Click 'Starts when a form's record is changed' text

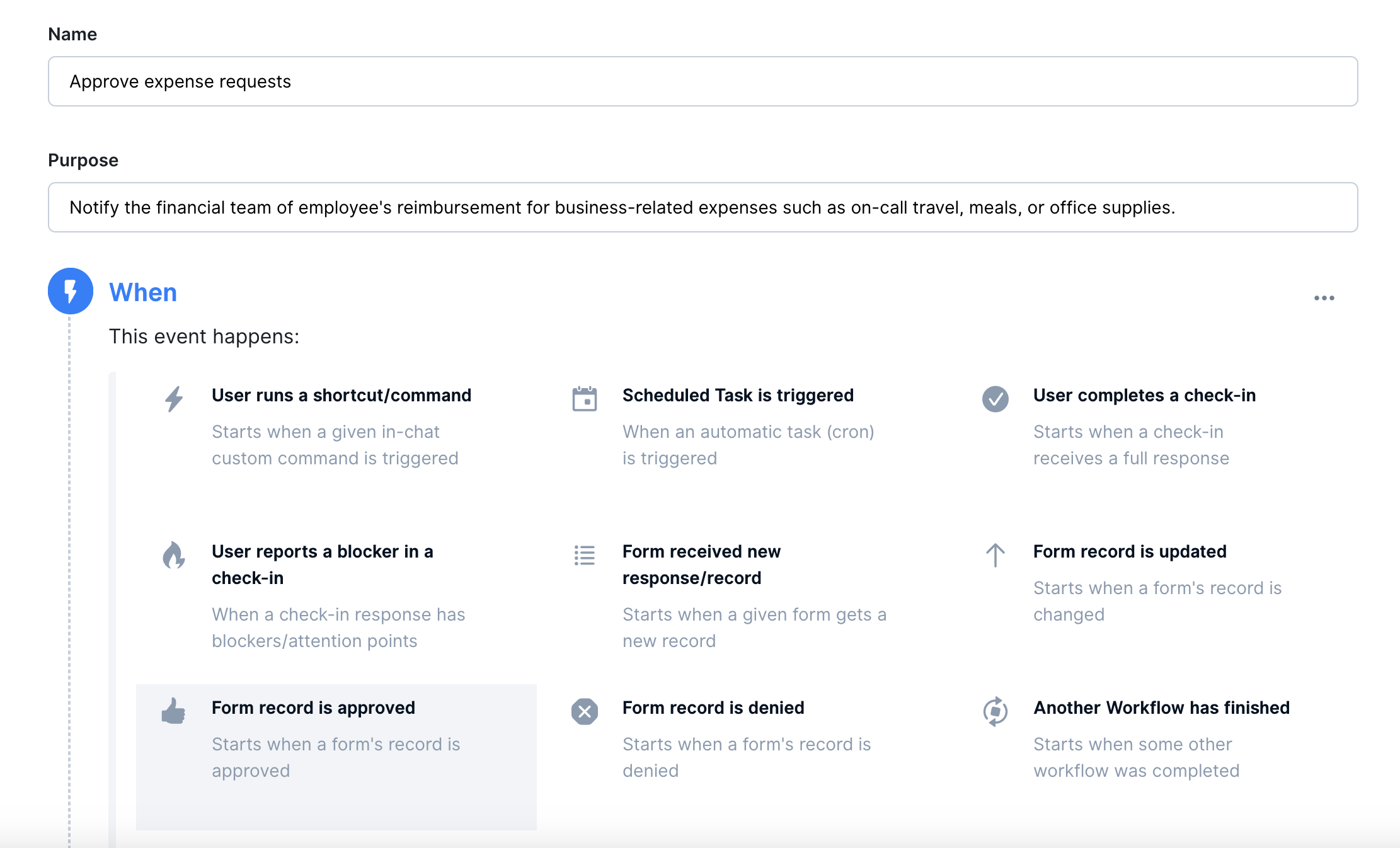pyautogui.click(x=1157, y=601)
